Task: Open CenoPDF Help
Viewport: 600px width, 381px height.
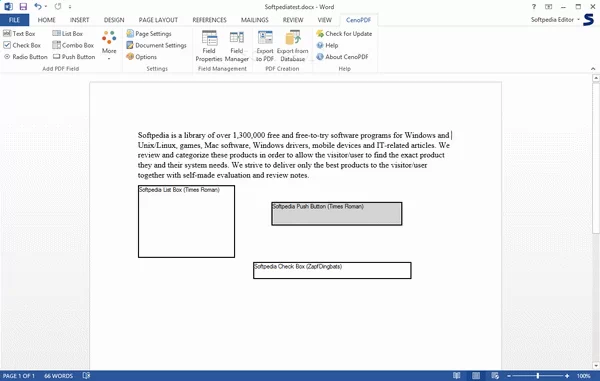Action: 327,45
